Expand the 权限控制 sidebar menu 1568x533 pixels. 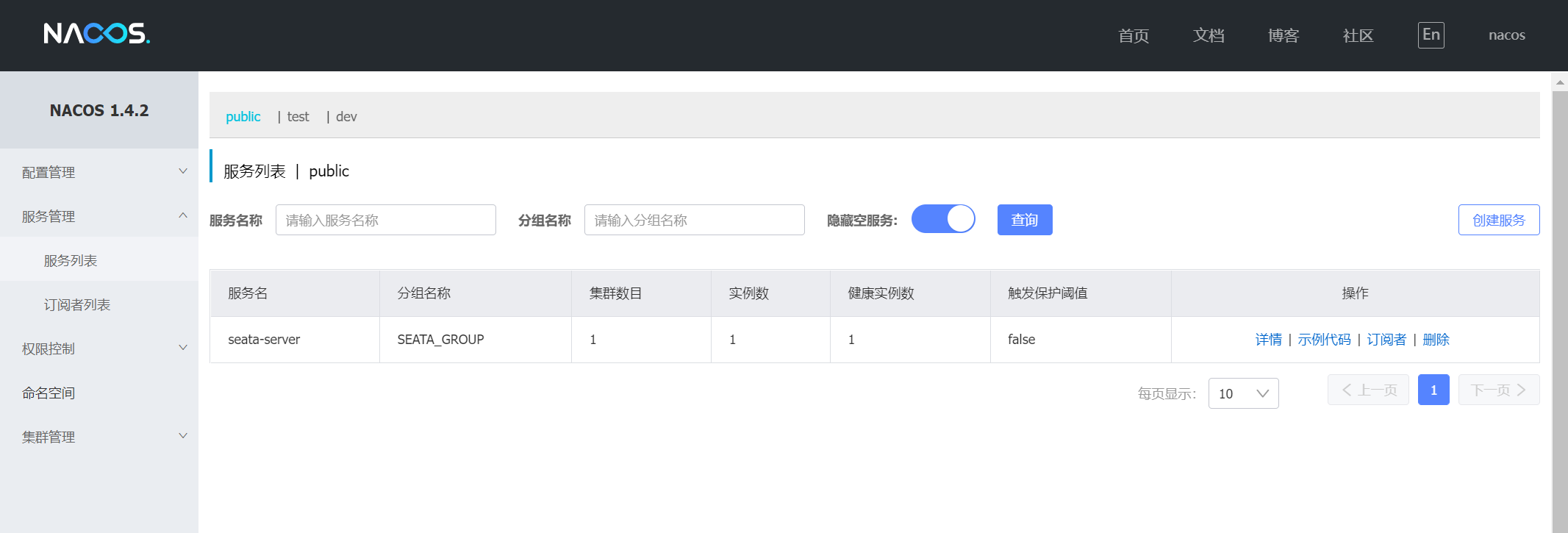tap(99, 348)
